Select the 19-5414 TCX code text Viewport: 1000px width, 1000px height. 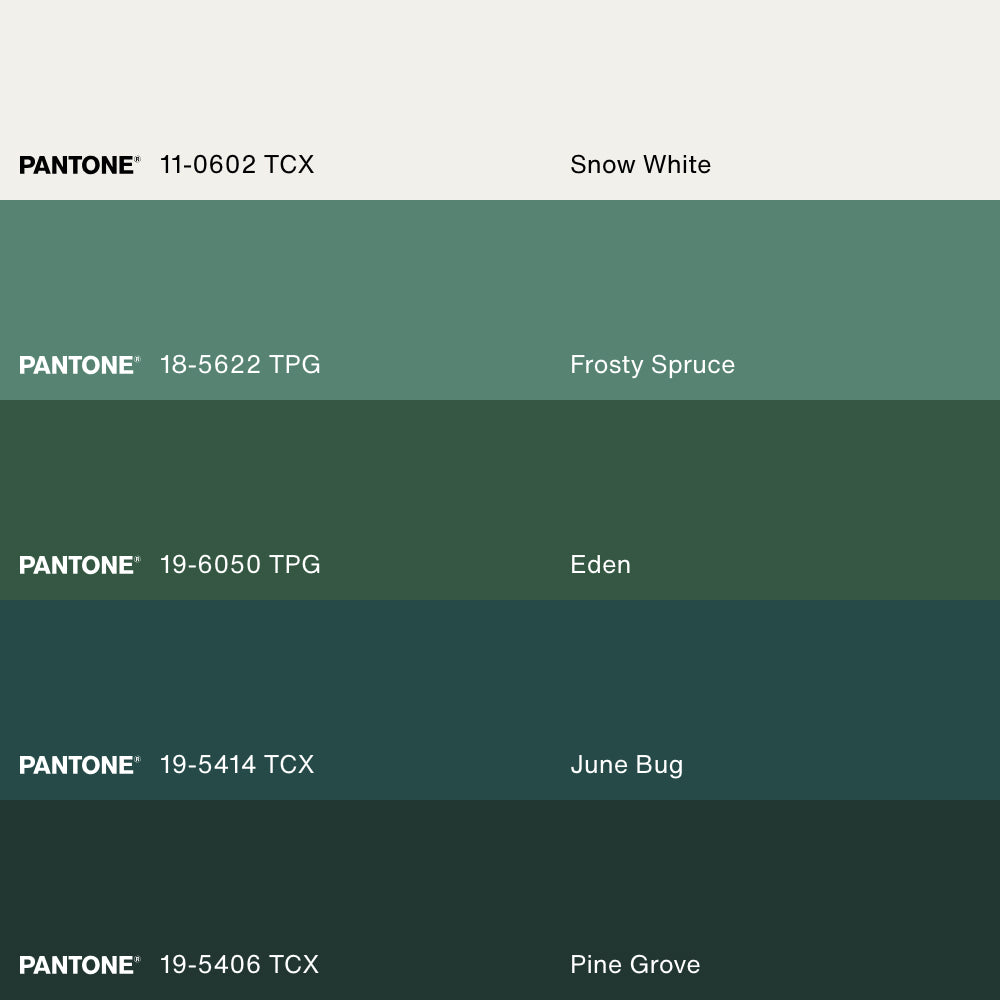click(x=237, y=765)
